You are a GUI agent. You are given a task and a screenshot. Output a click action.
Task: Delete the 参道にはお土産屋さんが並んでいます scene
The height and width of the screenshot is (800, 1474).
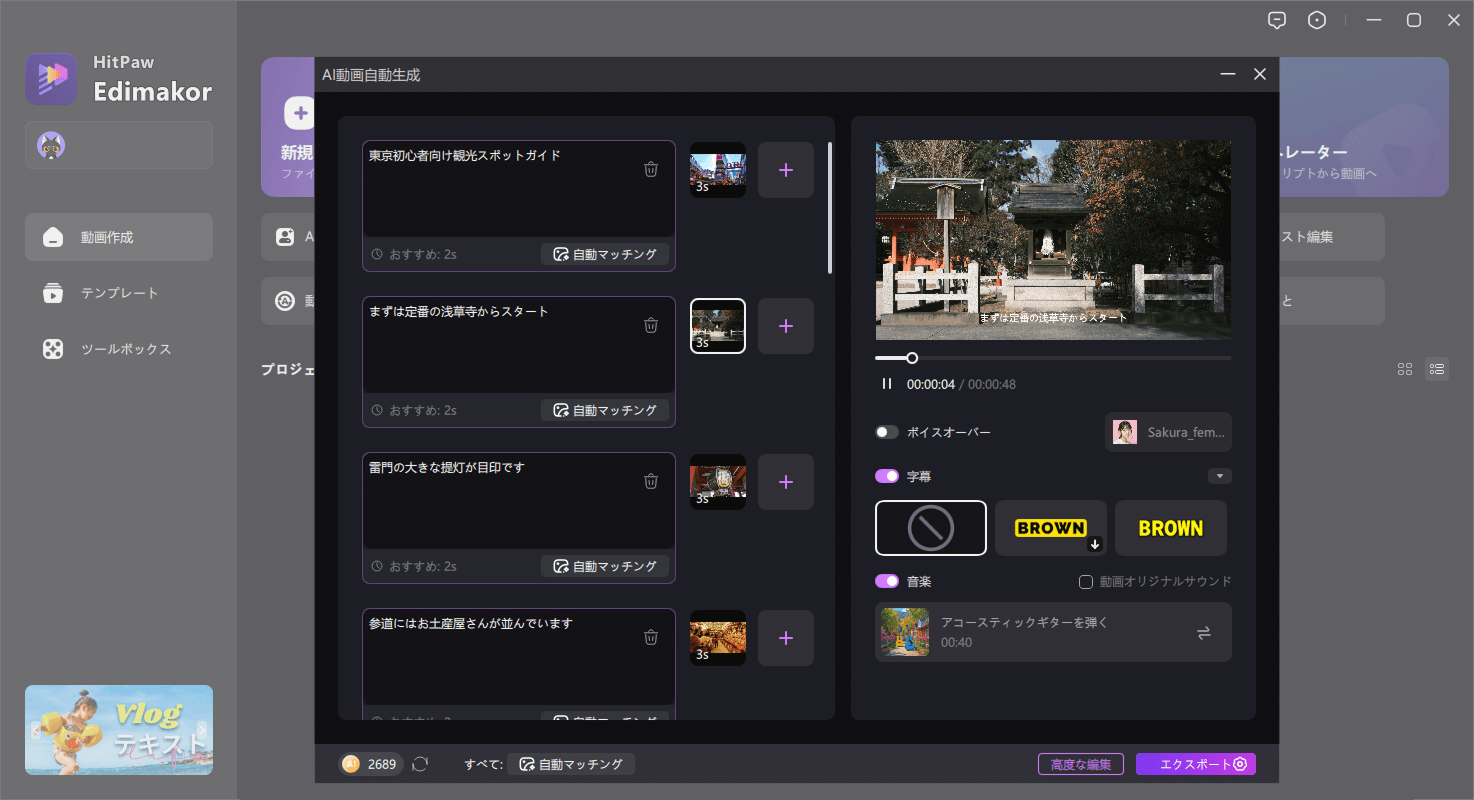click(651, 637)
